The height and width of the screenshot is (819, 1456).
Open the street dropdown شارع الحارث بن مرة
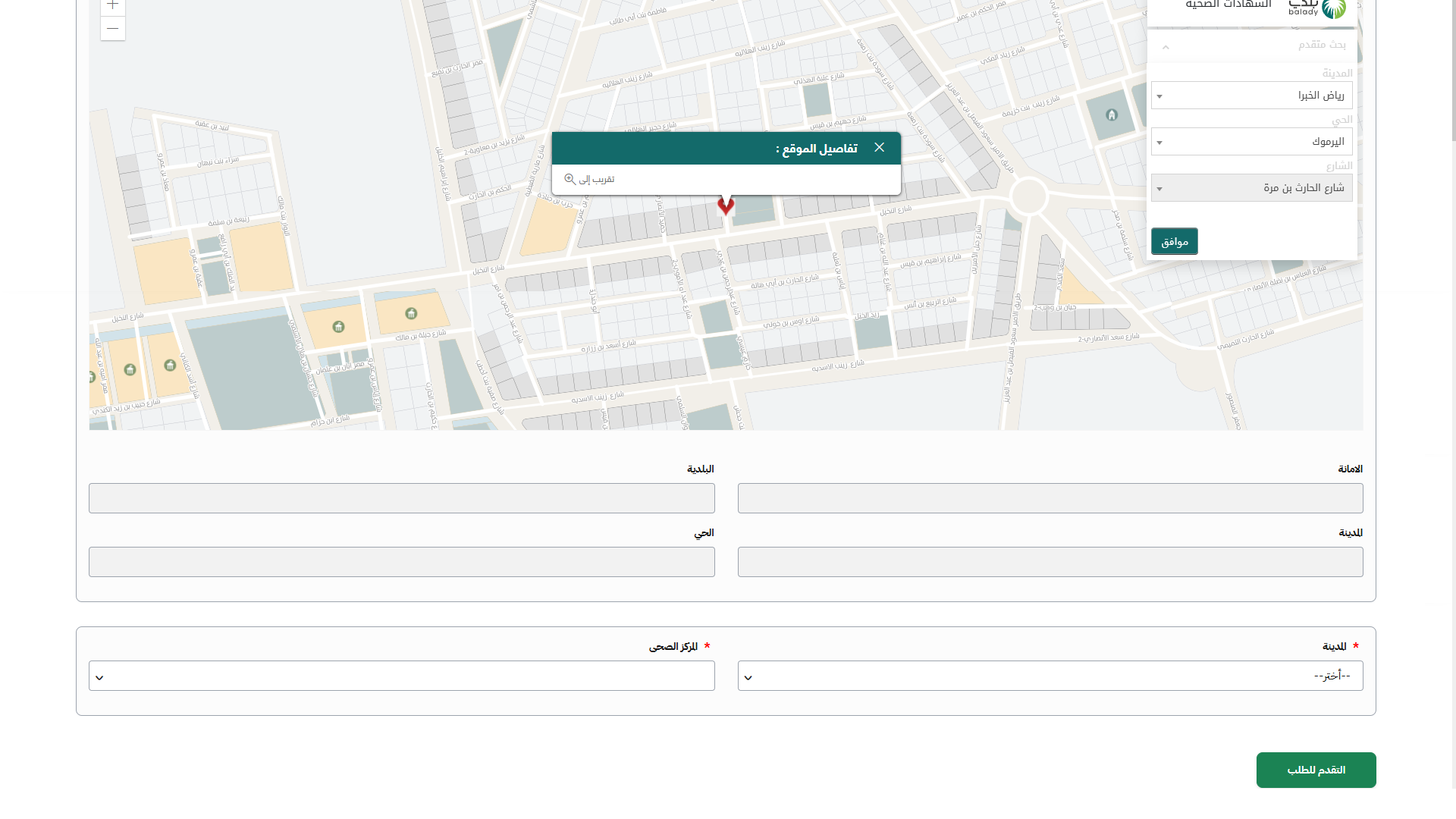1251,188
